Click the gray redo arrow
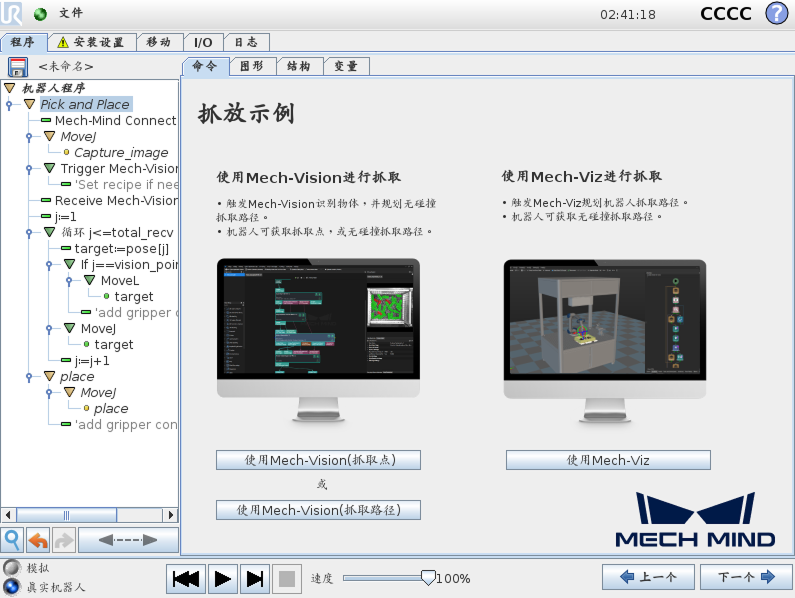The width and height of the screenshot is (795, 598). point(63,540)
